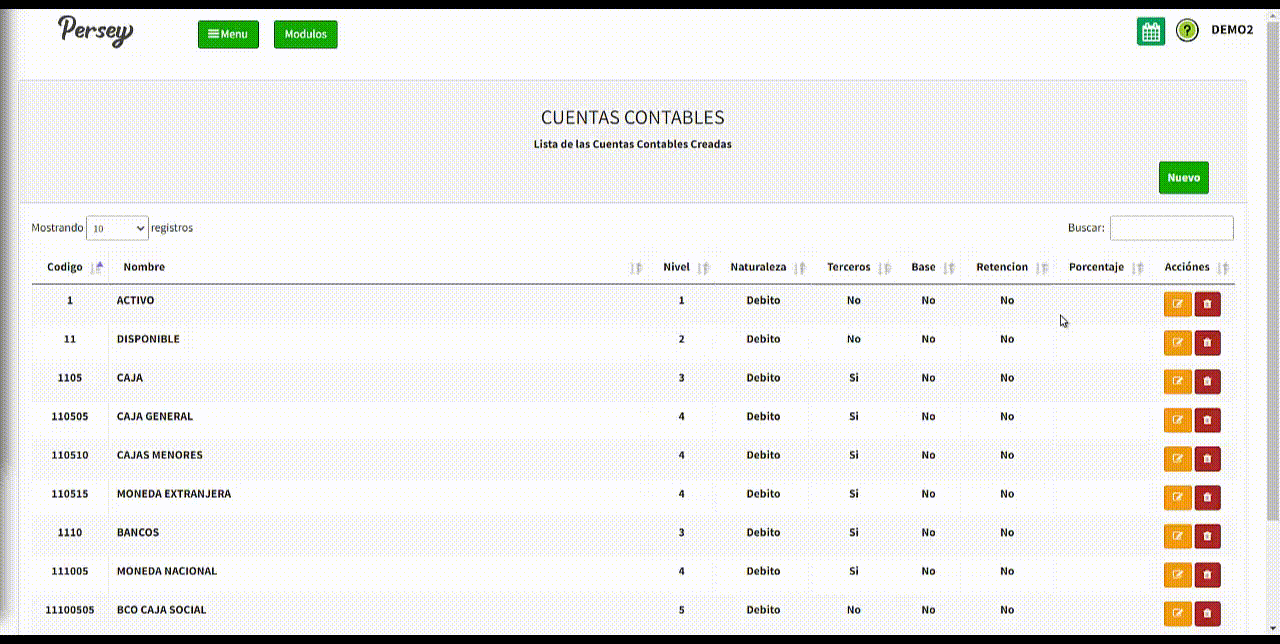Delete the DISPONIBLE account row
The height and width of the screenshot is (644, 1280).
(1207, 343)
